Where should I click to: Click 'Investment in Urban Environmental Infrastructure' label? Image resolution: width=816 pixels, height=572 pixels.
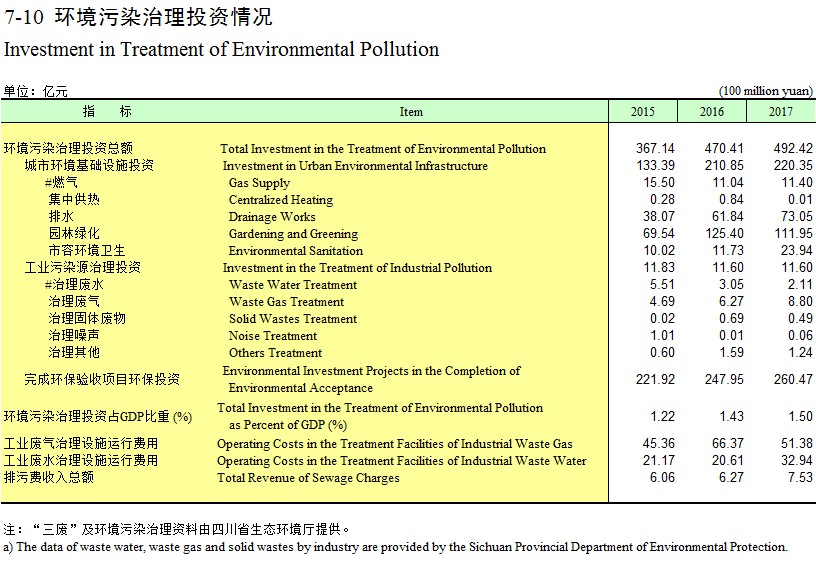coord(355,166)
